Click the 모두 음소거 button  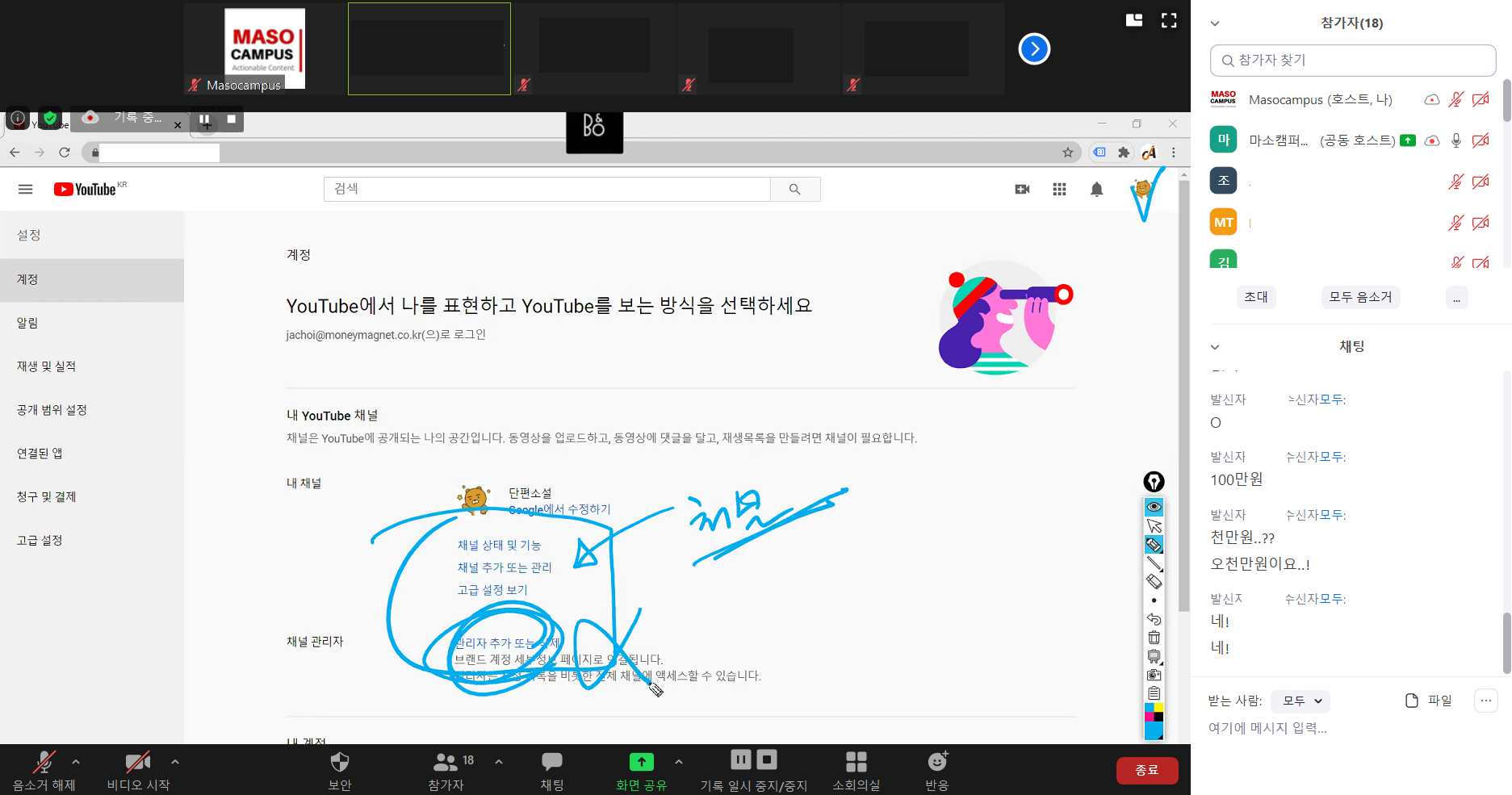click(1360, 297)
